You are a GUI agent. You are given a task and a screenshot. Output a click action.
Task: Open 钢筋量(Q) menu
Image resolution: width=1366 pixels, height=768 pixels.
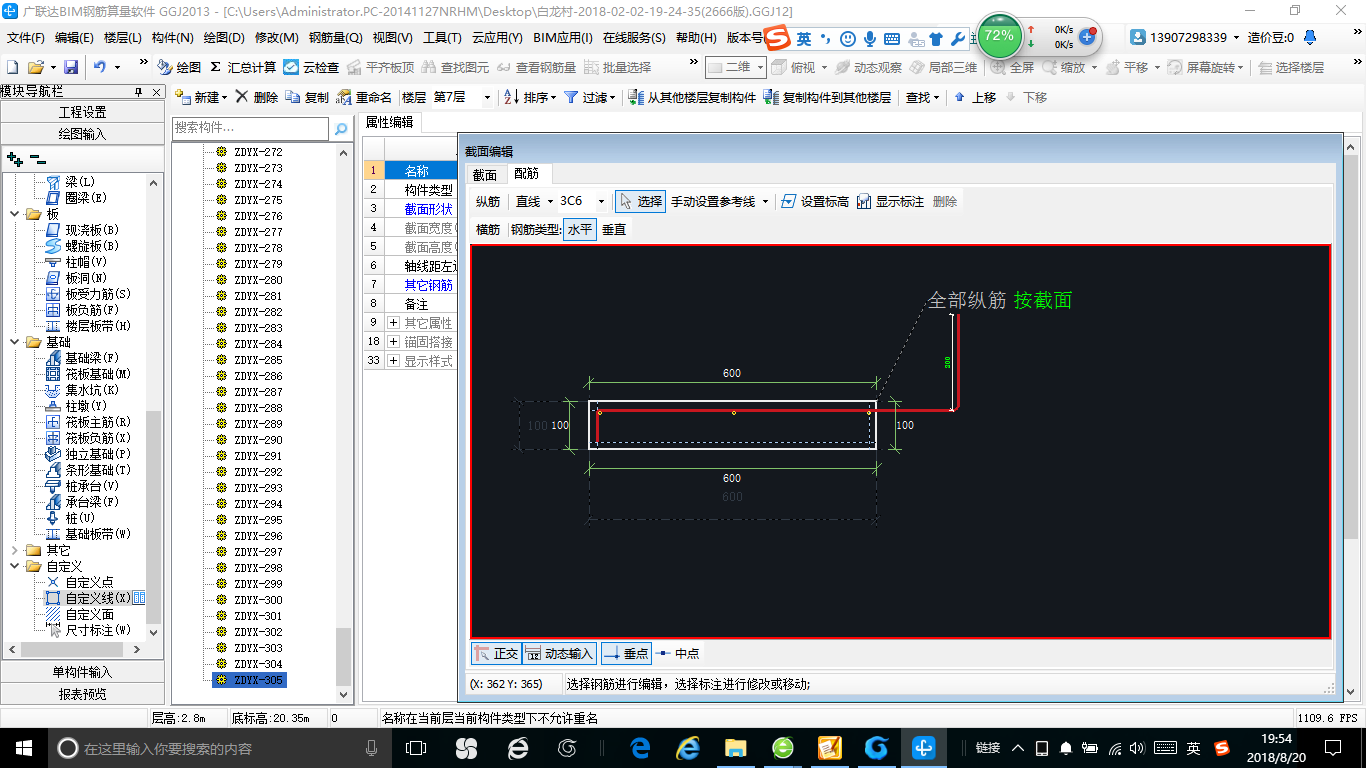pyautogui.click(x=335, y=38)
